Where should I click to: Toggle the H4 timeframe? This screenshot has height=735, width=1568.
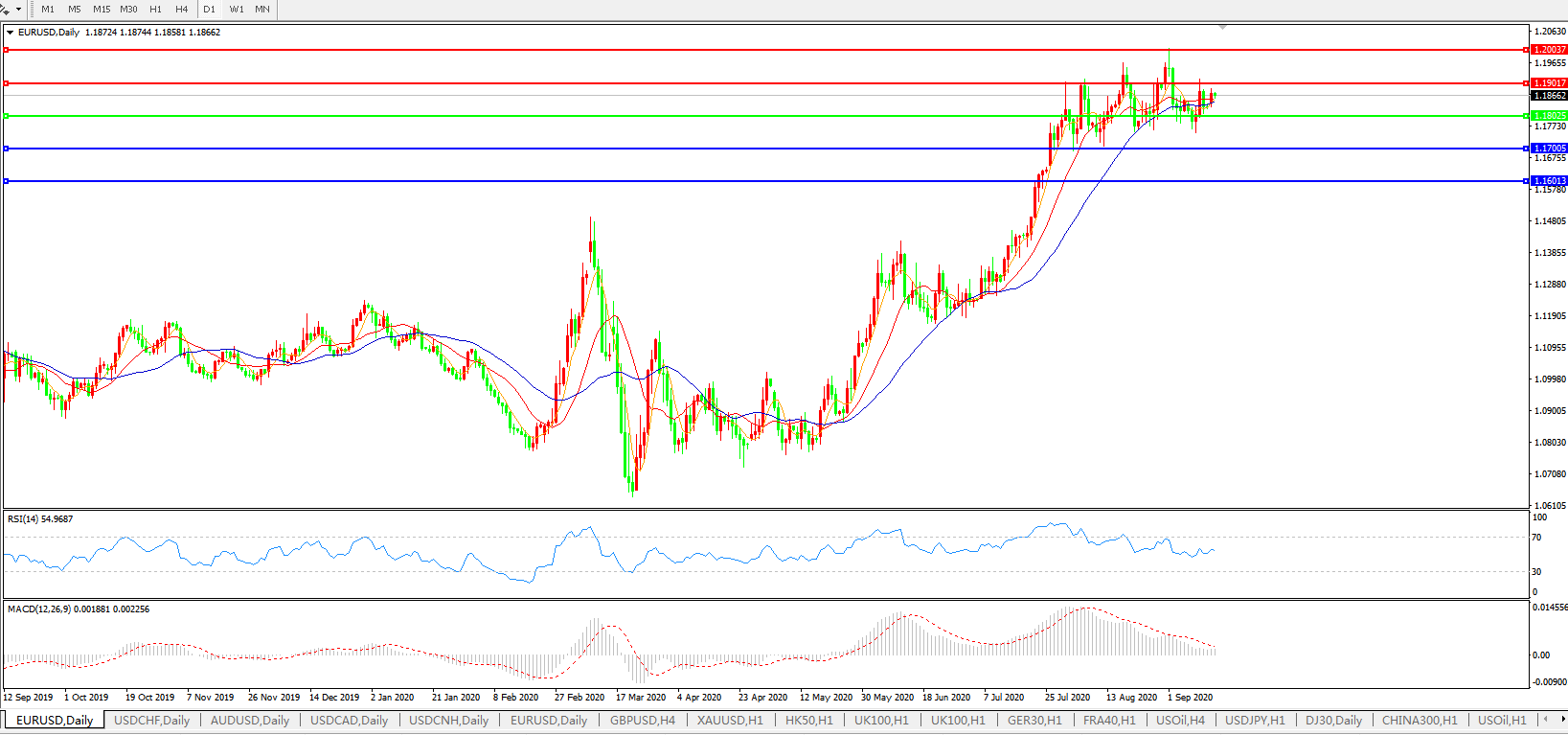(182, 10)
